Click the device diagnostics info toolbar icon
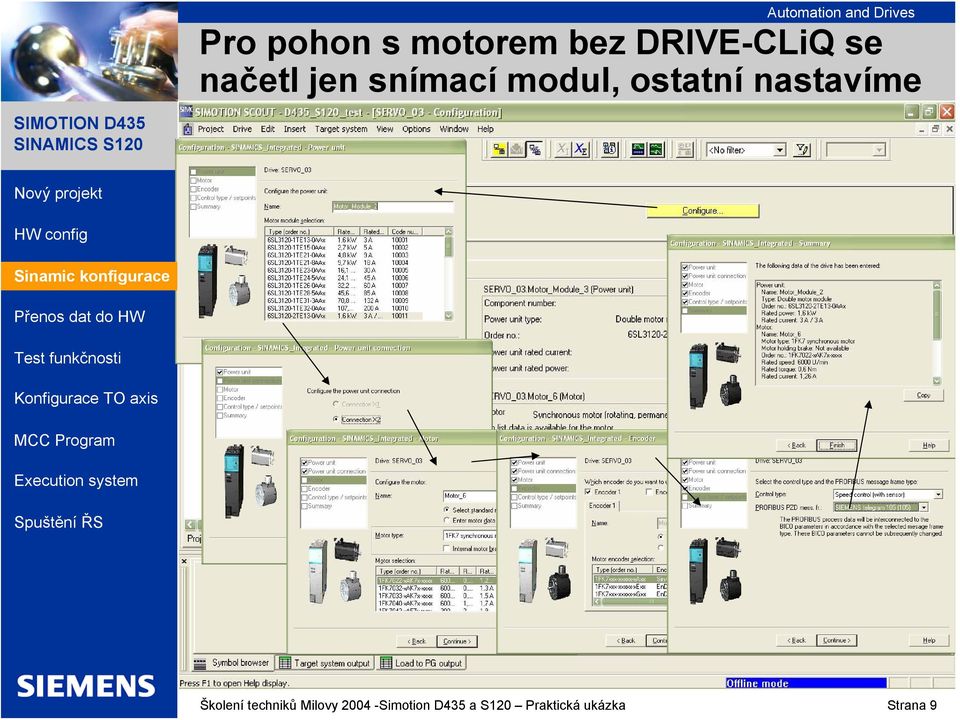 (610, 149)
